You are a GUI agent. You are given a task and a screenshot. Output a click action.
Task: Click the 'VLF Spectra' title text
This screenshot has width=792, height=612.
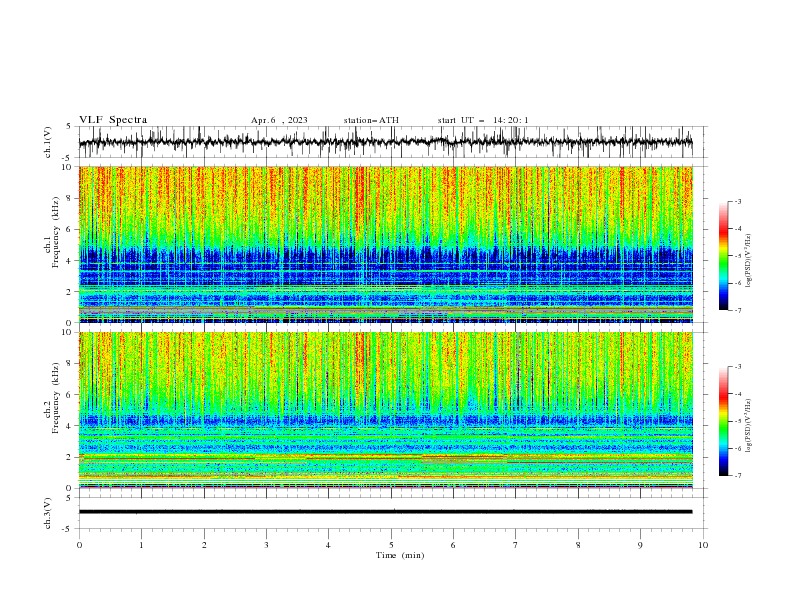coord(113,120)
